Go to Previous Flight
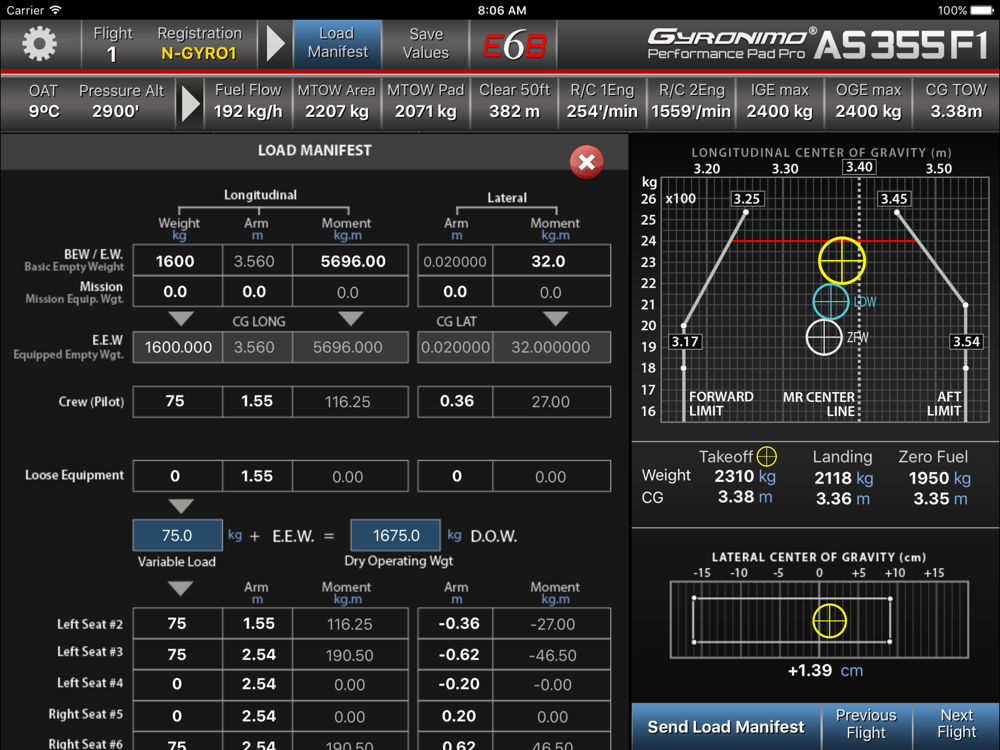The height and width of the screenshot is (750, 1000). [866, 724]
